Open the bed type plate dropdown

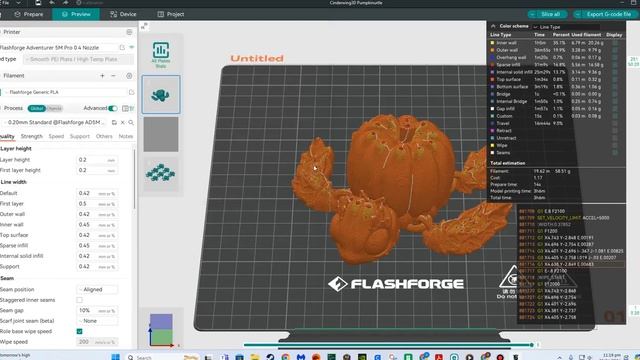click(78, 59)
